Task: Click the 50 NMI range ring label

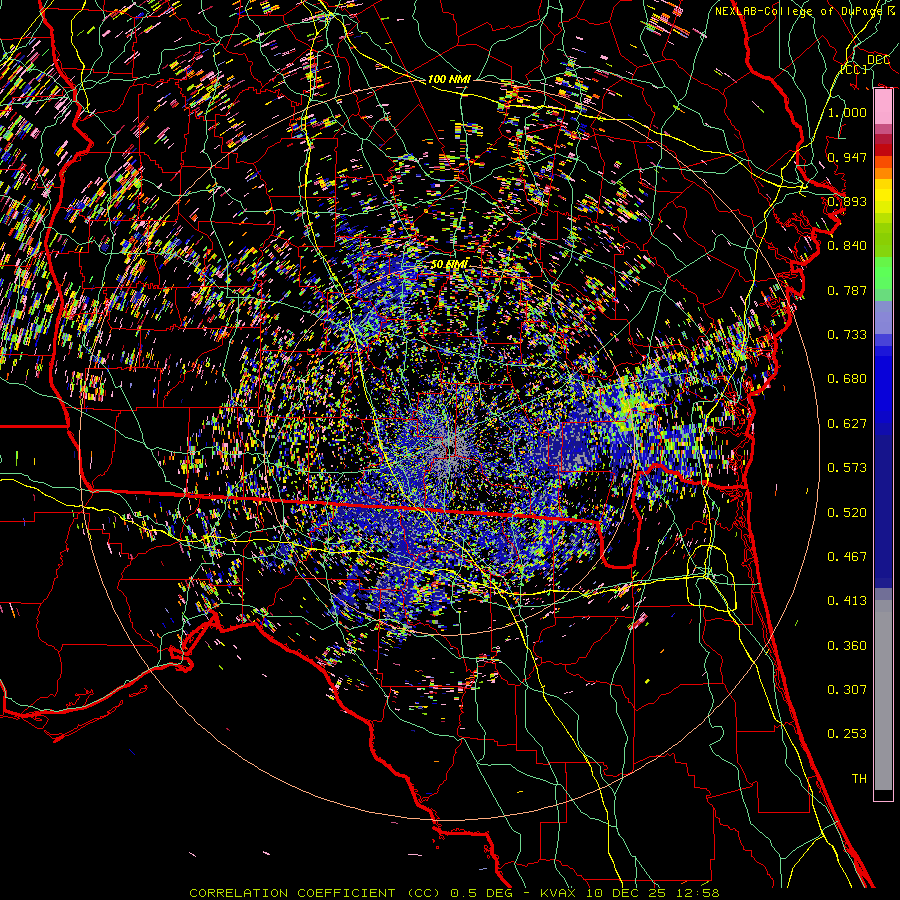Action: [x=449, y=264]
